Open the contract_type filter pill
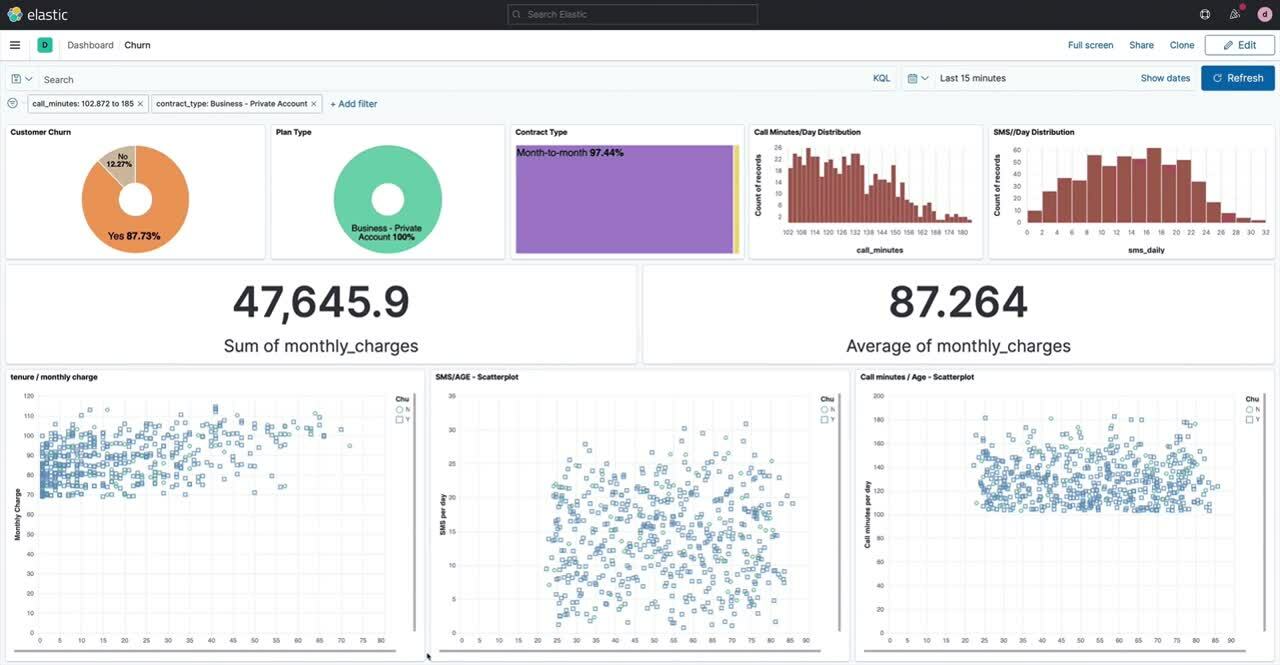Image resolution: width=1280 pixels, height=665 pixels. [x=232, y=104]
